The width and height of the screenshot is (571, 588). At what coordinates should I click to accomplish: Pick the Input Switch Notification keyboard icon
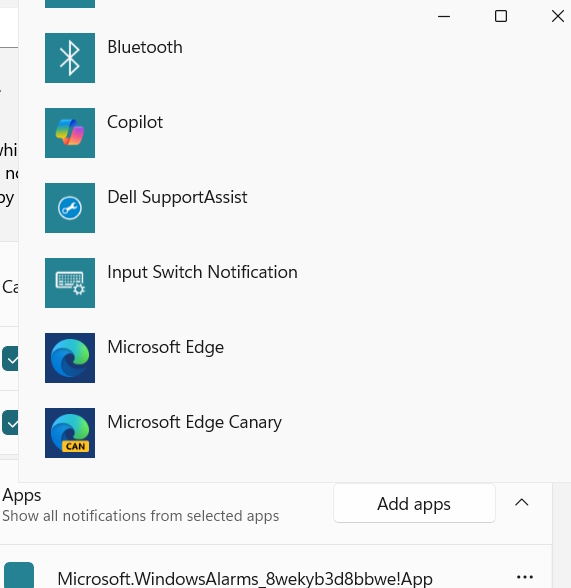pyautogui.click(x=70, y=283)
